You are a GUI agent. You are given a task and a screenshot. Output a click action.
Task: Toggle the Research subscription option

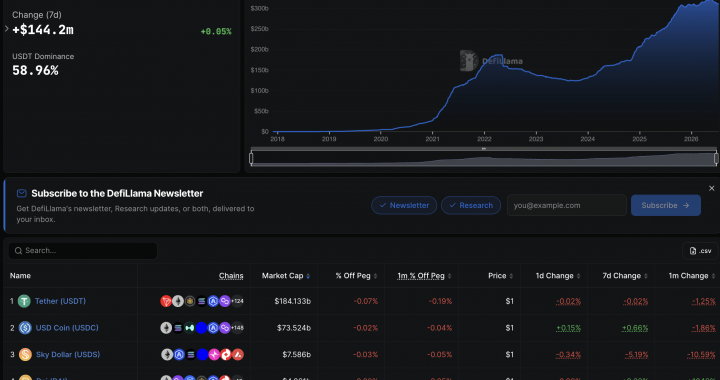click(471, 205)
